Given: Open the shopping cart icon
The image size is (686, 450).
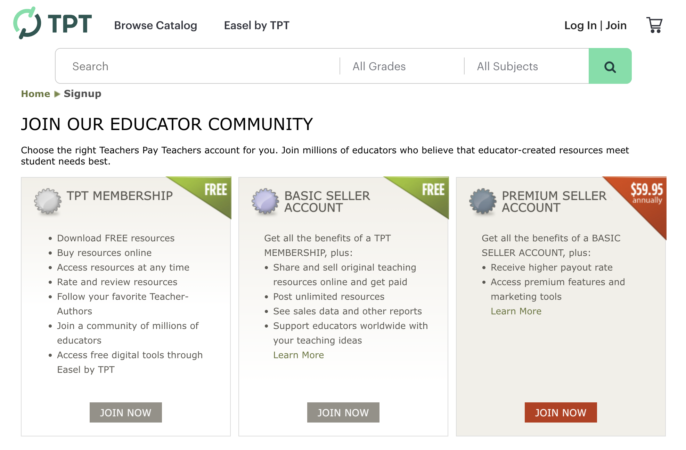Looking at the screenshot, I should (x=654, y=25).
